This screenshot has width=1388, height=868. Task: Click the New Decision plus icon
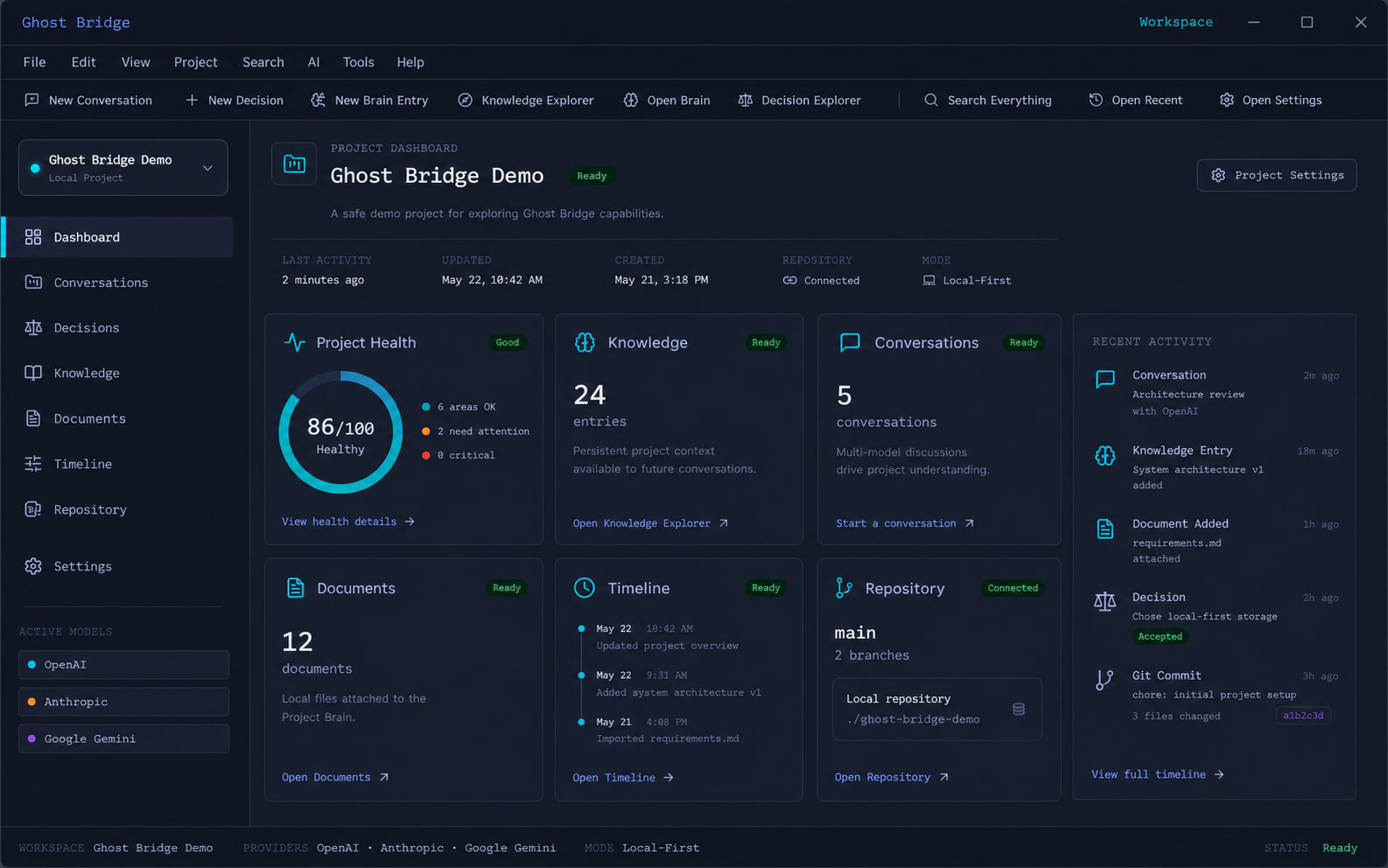(x=192, y=100)
